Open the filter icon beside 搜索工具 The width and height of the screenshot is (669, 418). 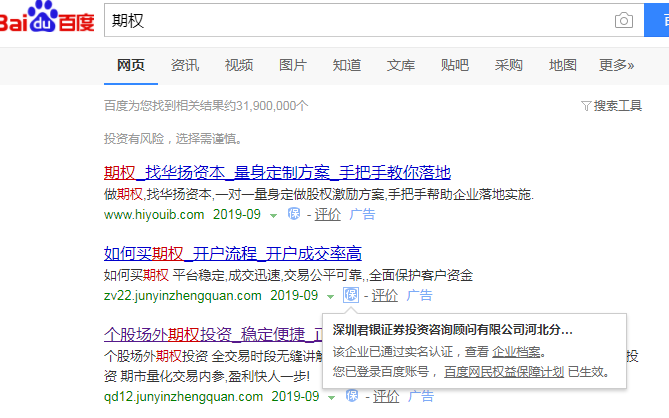coord(586,106)
